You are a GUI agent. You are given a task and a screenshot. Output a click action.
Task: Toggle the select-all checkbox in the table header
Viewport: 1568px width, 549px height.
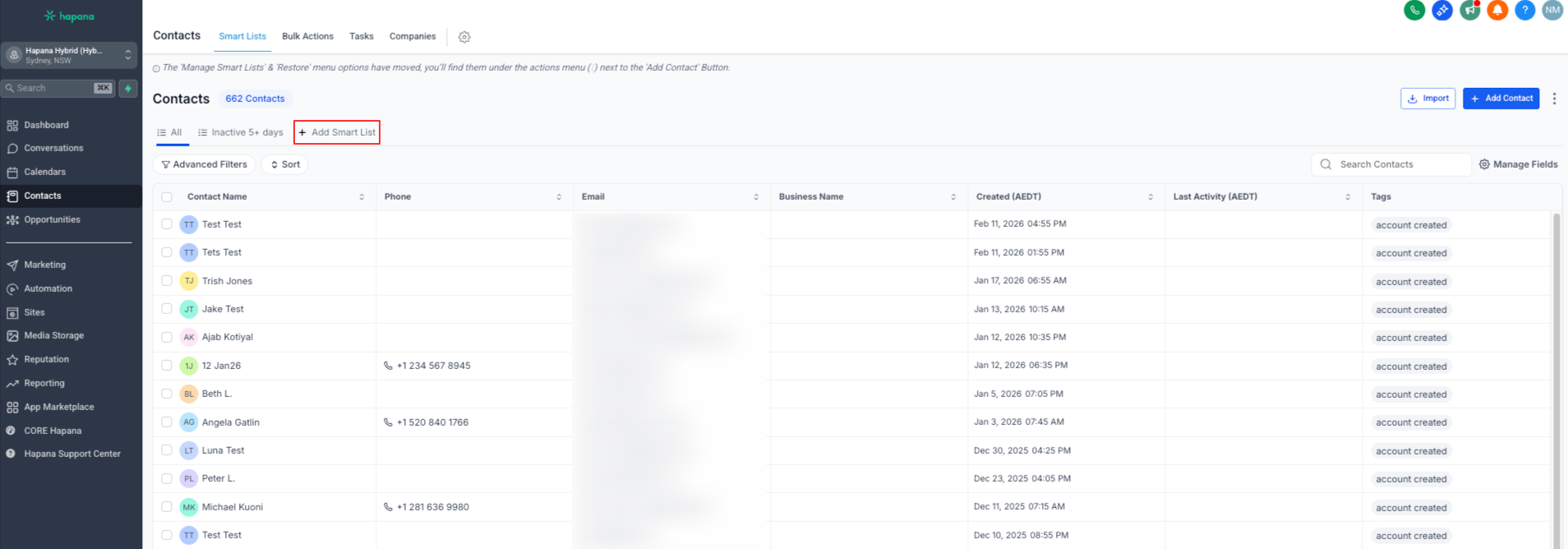167,197
